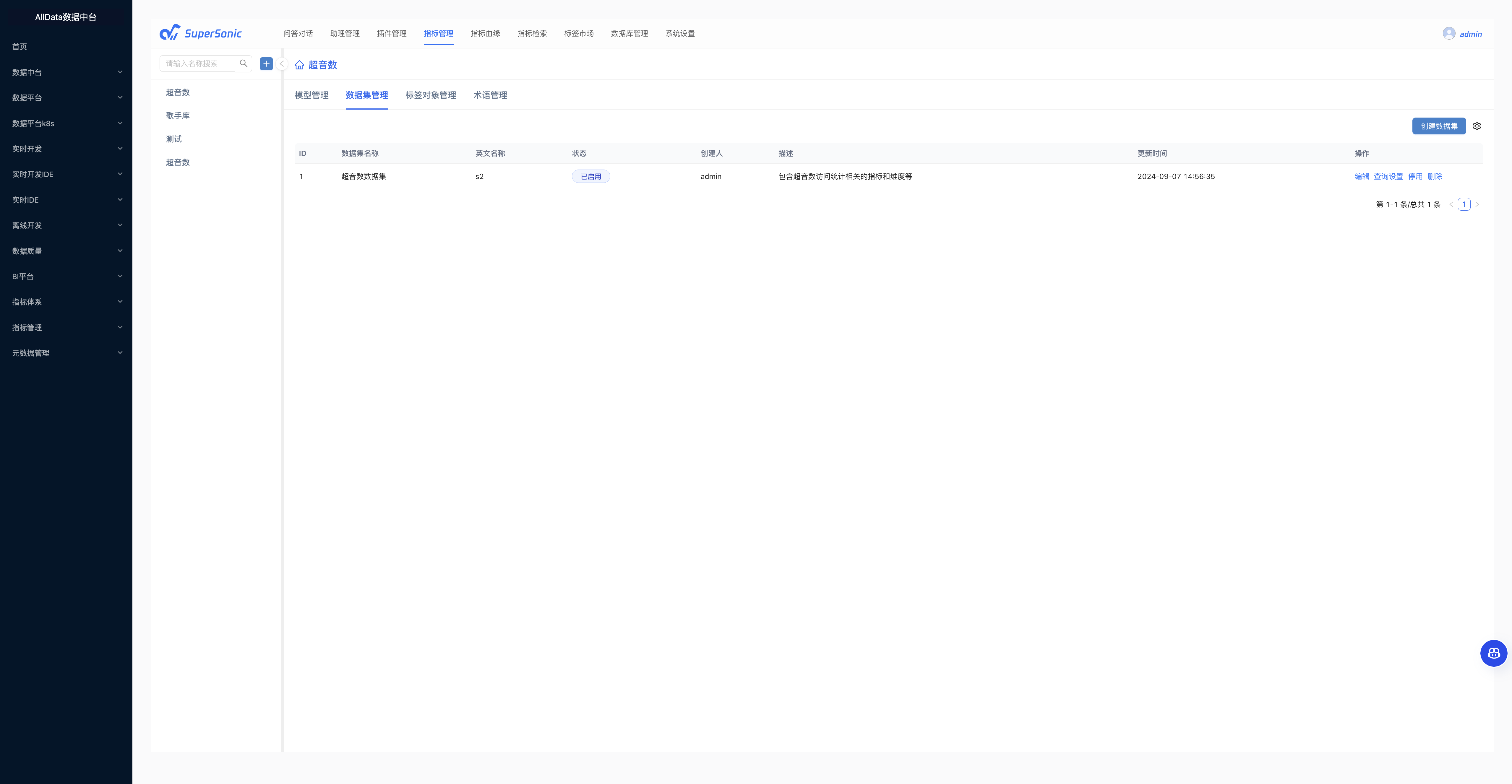Screen dimensions: 1512x784
Task: Expand the BI平台 sidebar menu
Action: click(x=66, y=276)
